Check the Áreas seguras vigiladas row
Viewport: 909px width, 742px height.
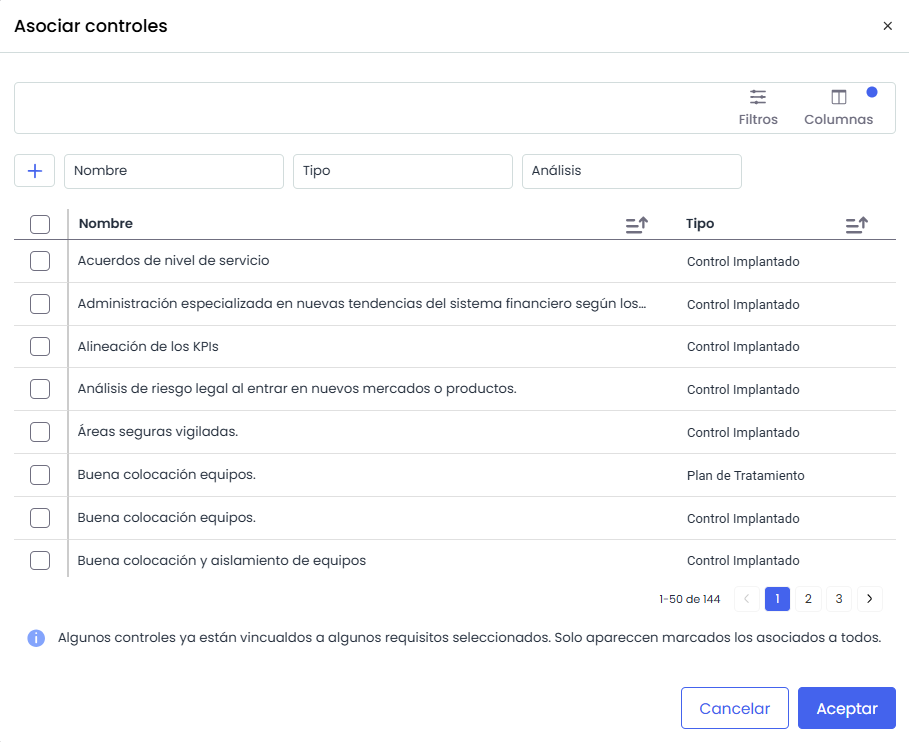click(x=40, y=432)
